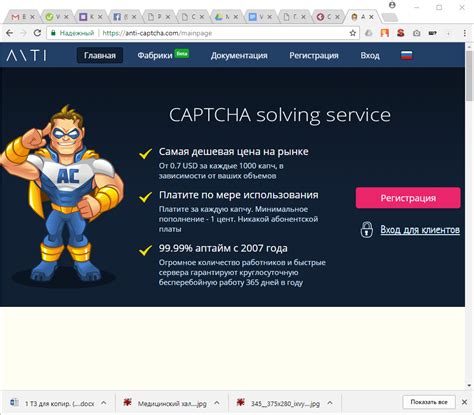Click the superhero AC mascot image
This screenshot has height=415, width=474.
[x=62, y=193]
